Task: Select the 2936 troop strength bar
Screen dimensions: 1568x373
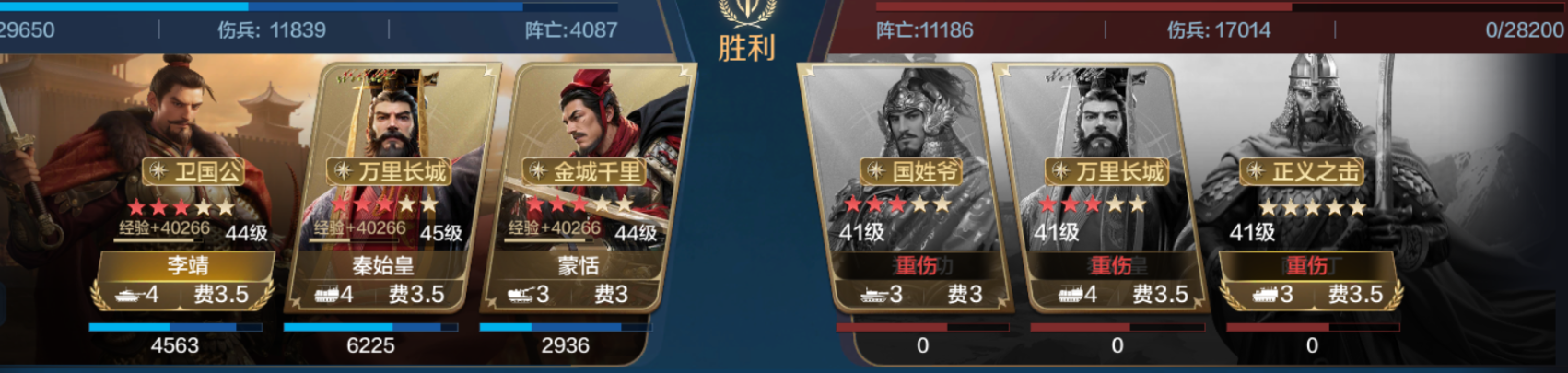Action: pos(565,327)
